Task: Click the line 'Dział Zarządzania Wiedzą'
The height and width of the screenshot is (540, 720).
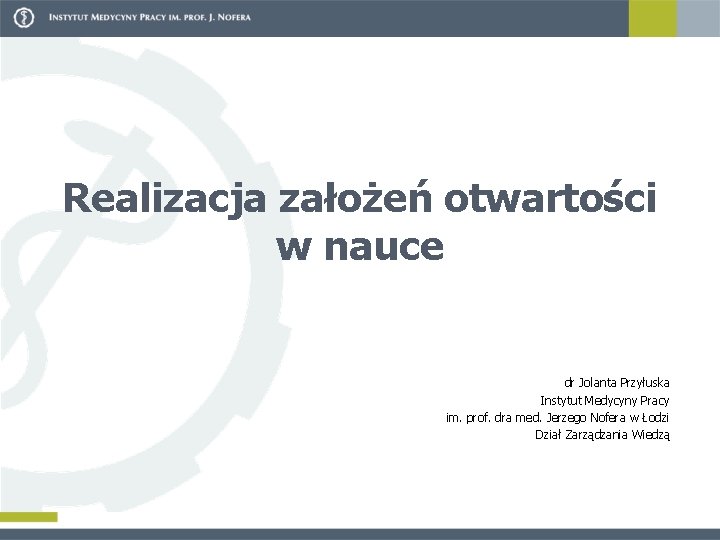Action: pos(602,434)
